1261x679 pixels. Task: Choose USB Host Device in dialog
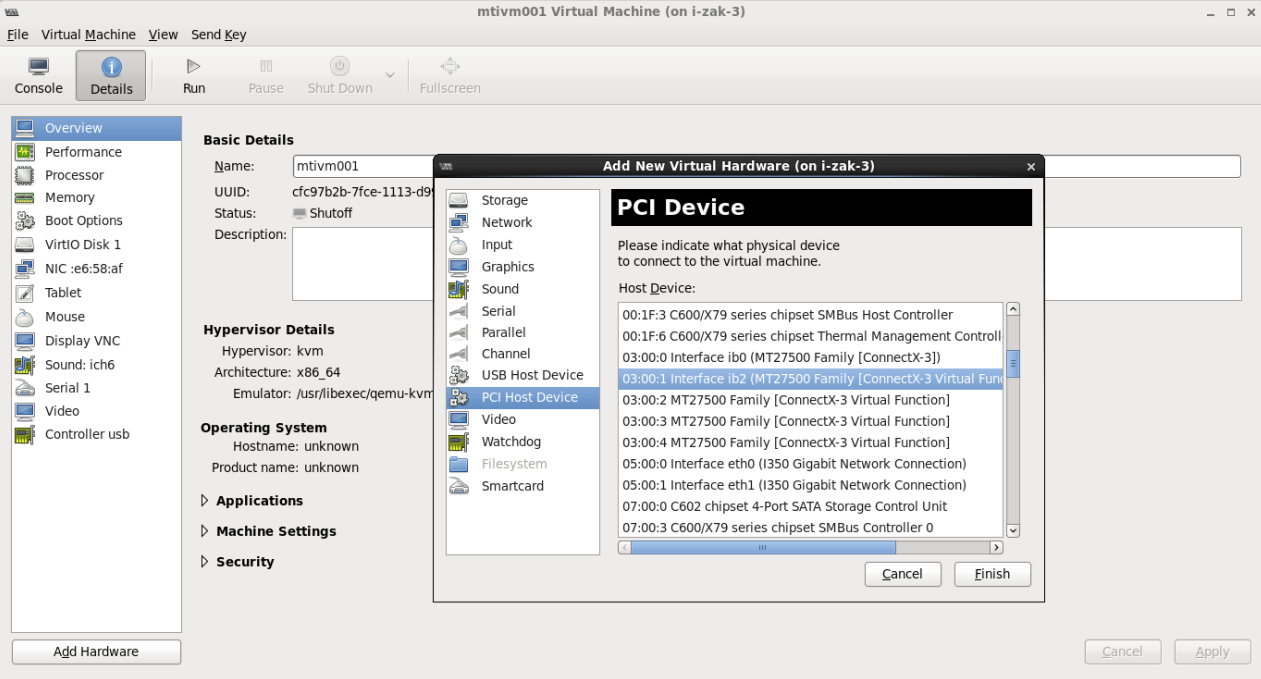523,375
